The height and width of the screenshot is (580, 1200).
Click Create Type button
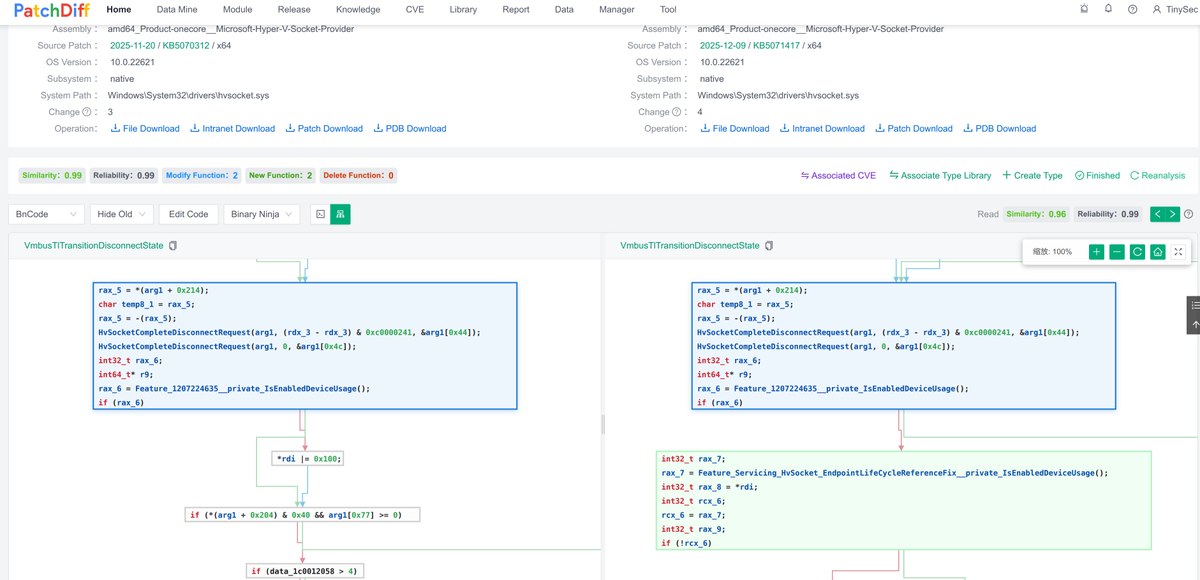coord(1032,175)
